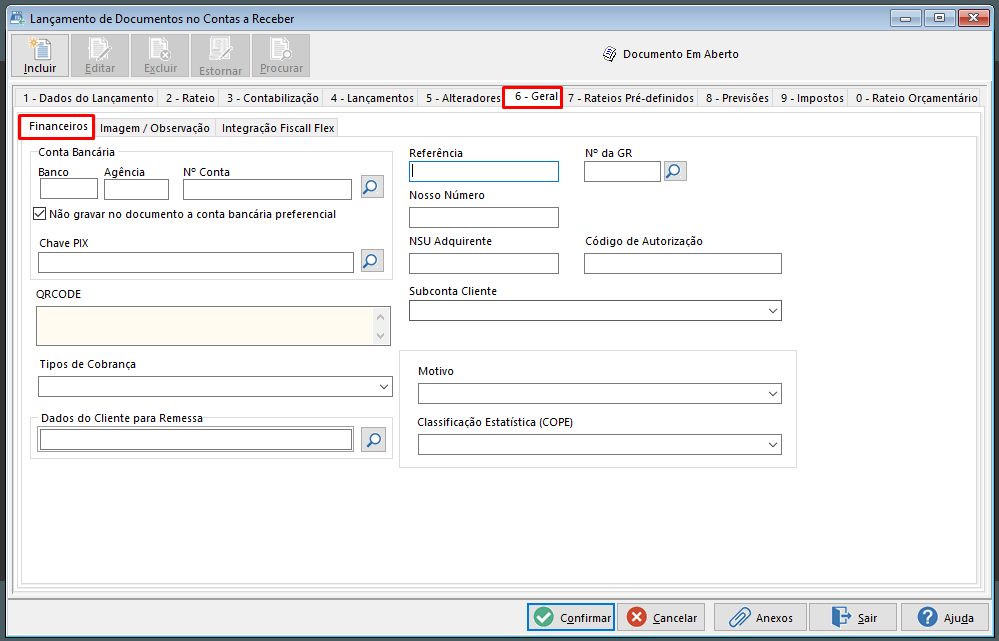Click the Referência input field
This screenshot has width=999, height=641.
tap(484, 171)
